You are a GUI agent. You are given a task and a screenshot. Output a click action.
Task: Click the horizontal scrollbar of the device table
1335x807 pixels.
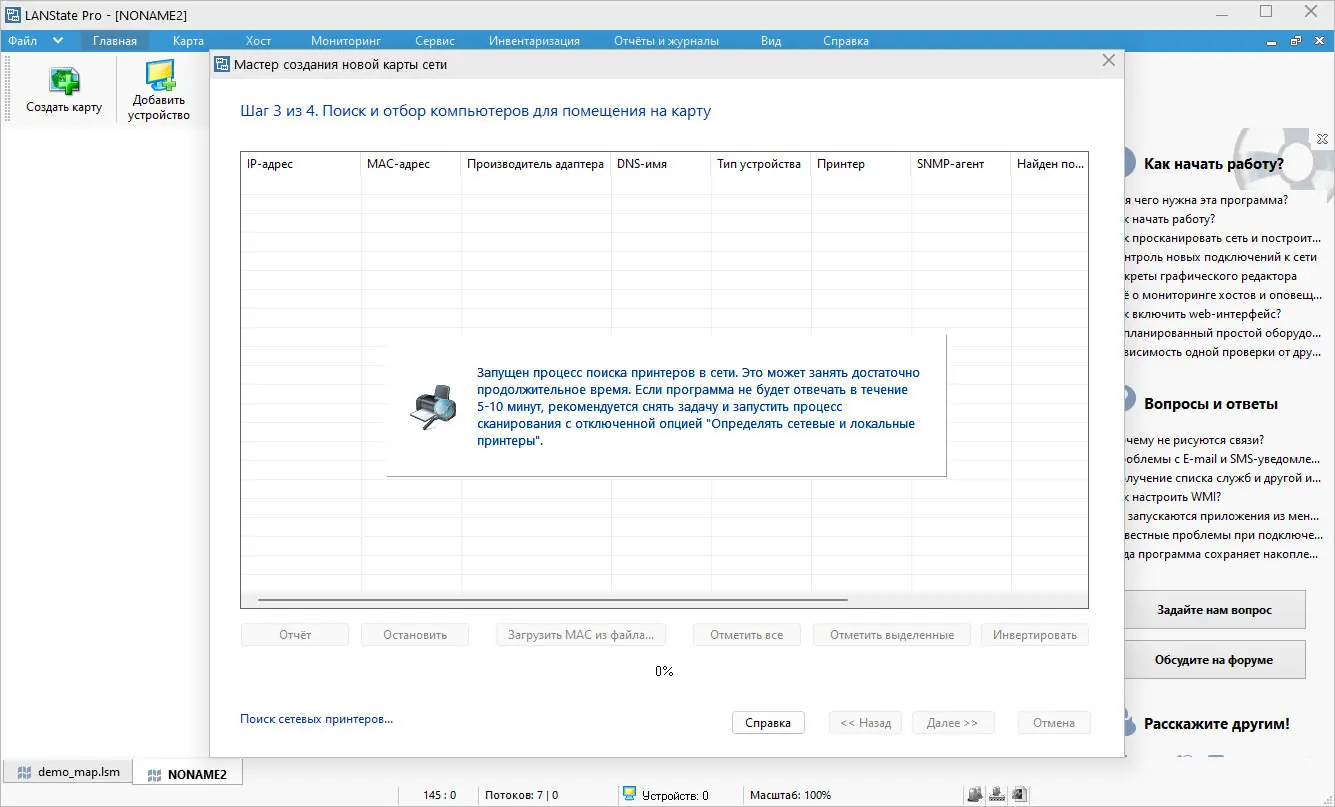pyautogui.click(x=553, y=599)
